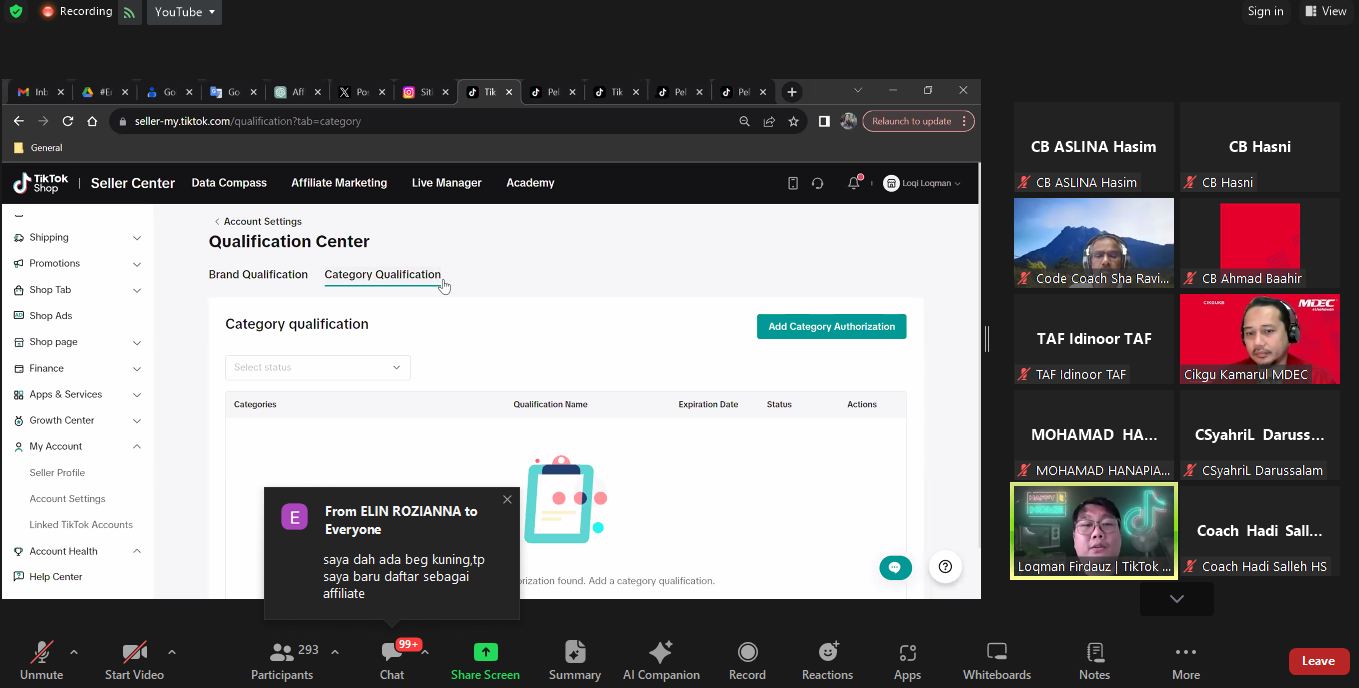The width and height of the screenshot is (1359, 688).
Task: Open Academy menu
Action: [530, 183]
